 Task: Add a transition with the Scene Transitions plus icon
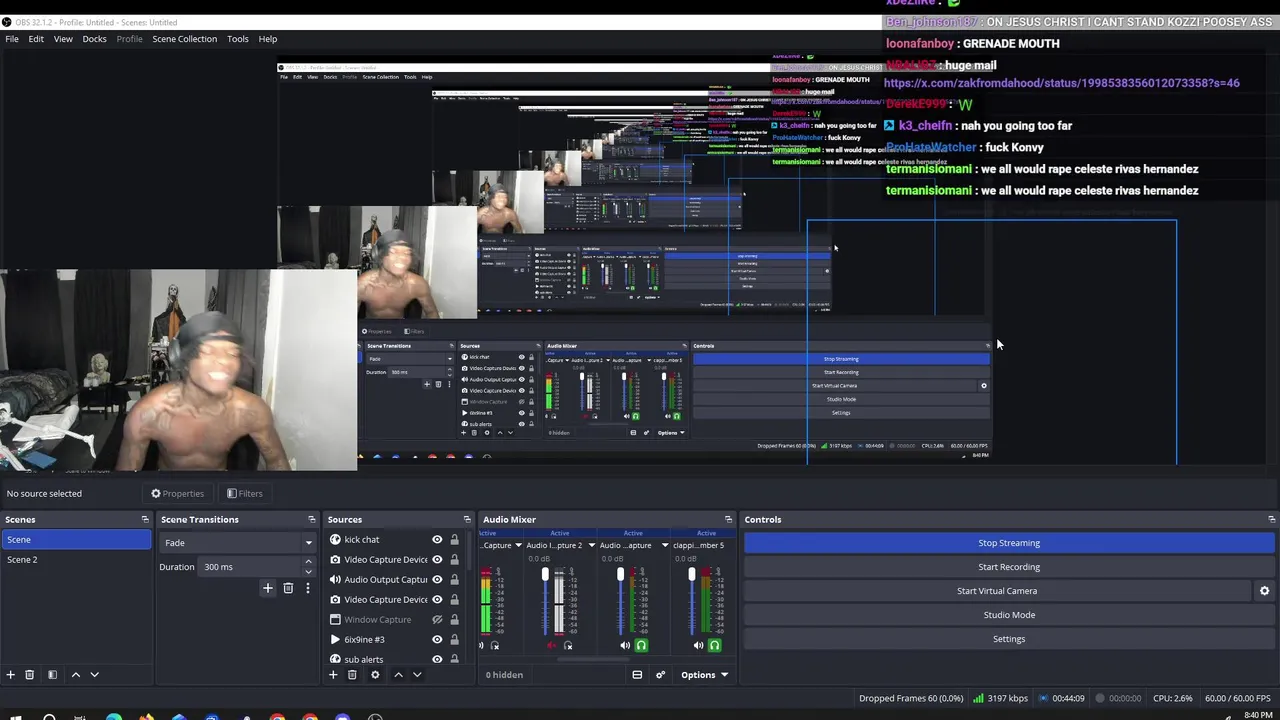point(267,588)
